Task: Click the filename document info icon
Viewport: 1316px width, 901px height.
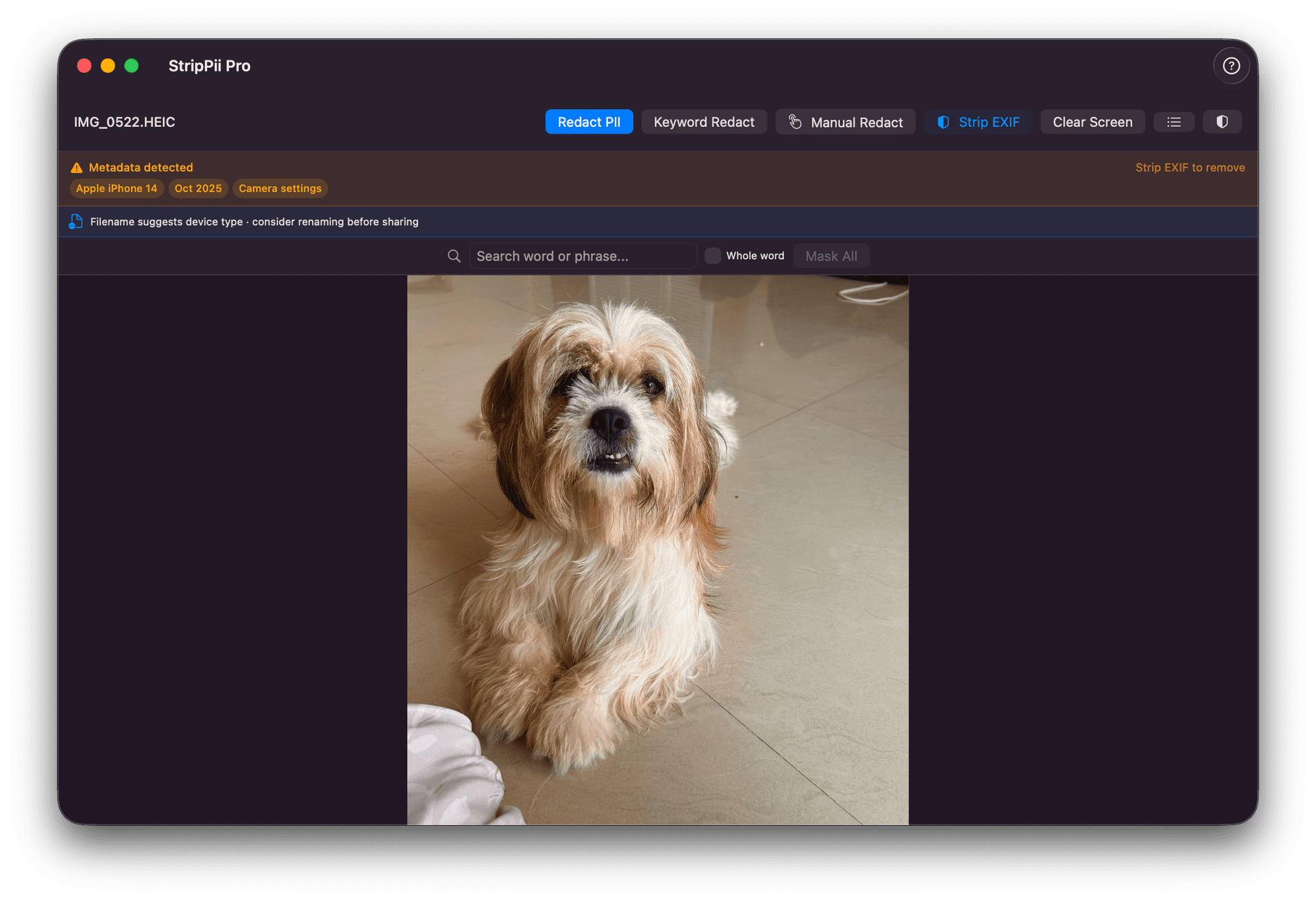Action: [x=76, y=221]
